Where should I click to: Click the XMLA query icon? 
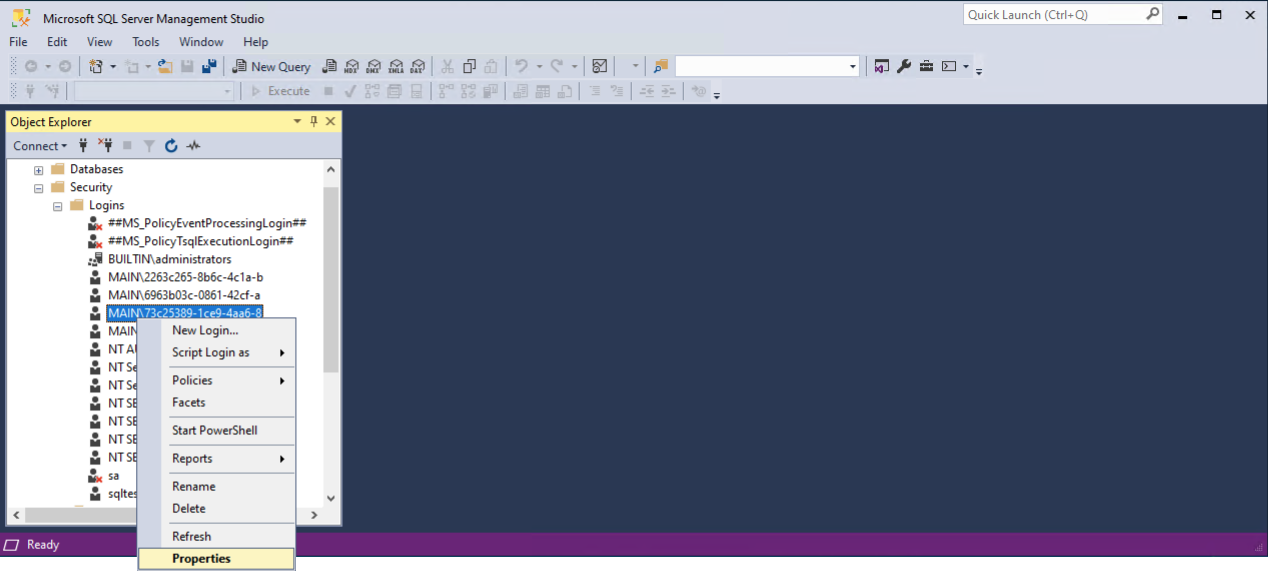tap(395, 66)
